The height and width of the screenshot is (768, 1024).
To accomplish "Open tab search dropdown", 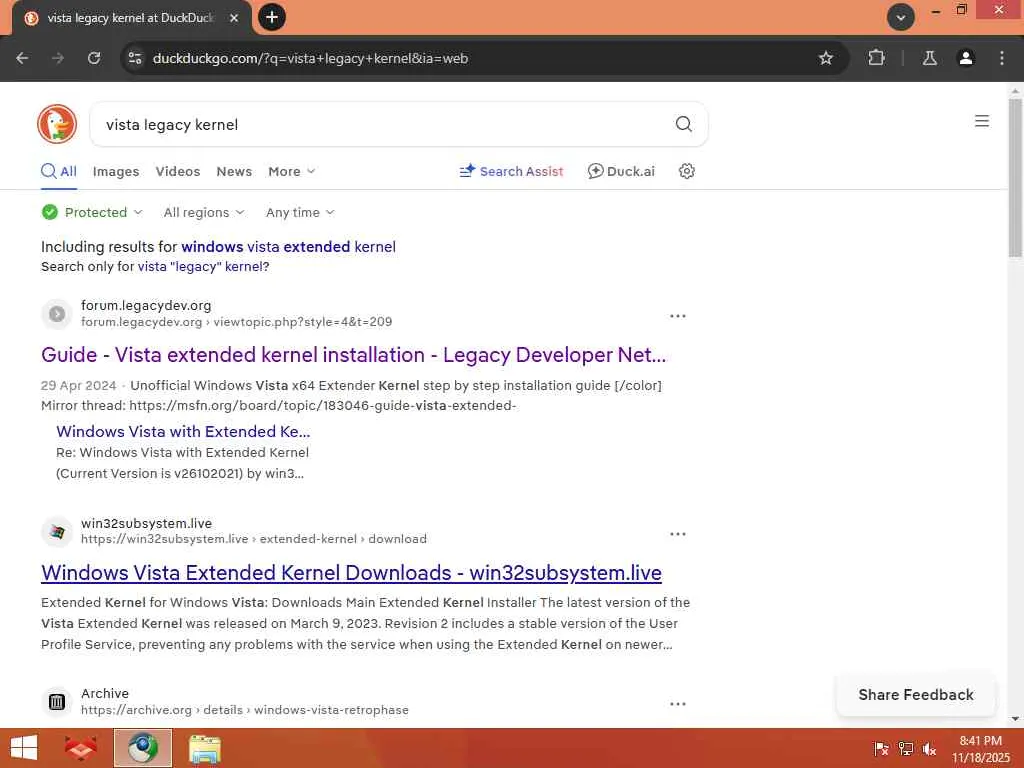I will click(x=900, y=17).
